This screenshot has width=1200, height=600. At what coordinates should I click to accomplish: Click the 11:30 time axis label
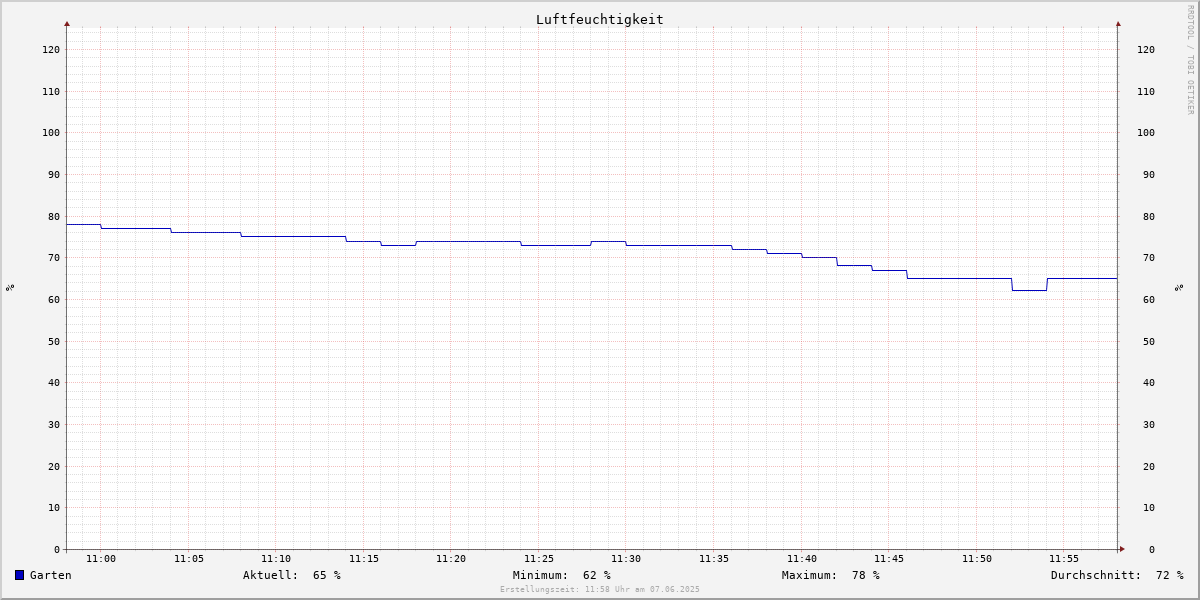tap(626, 559)
